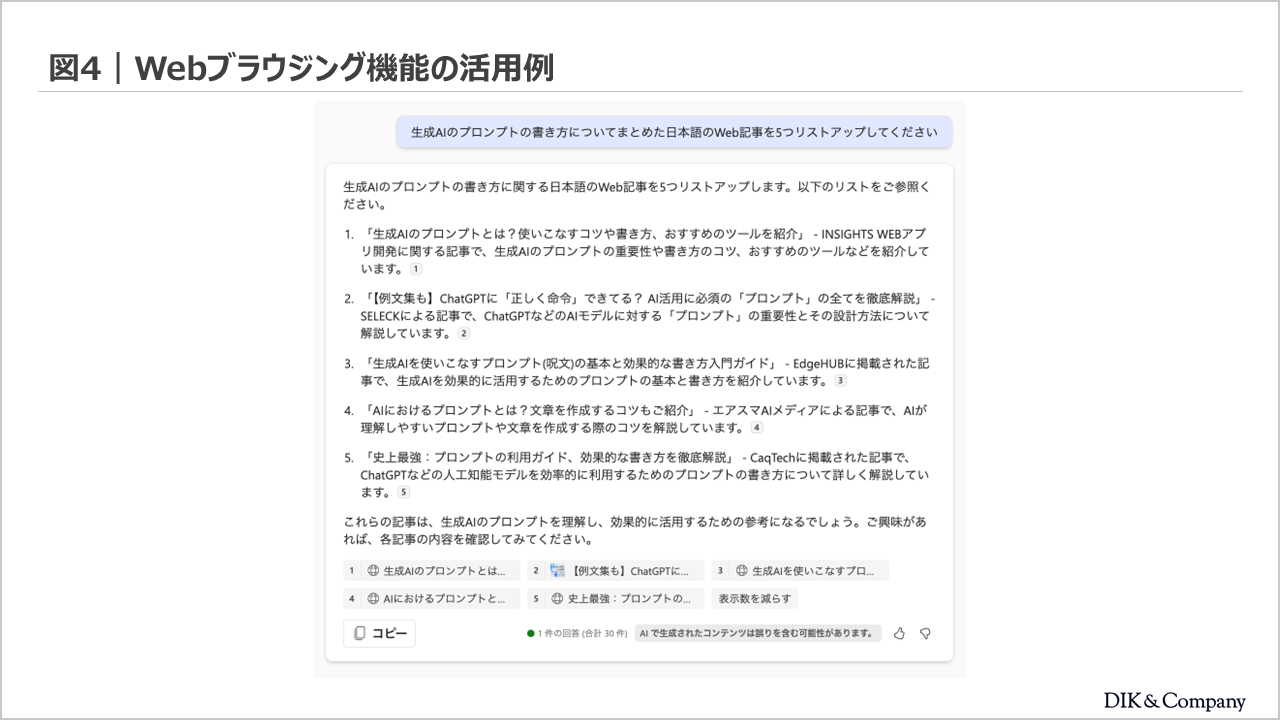Click footnote marker 2 after SELECK entry
Image resolution: width=1280 pixels, height=720 pixels.
click(x=463, y=333)
